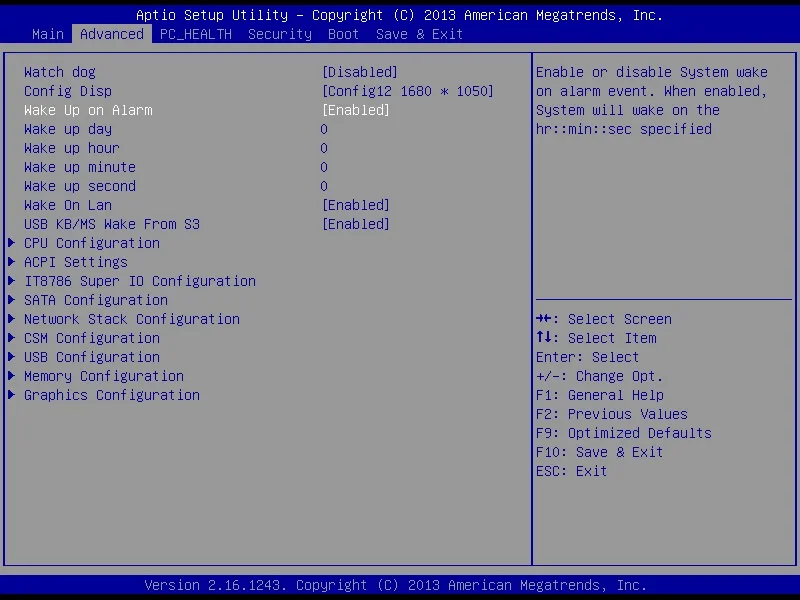Open the CSM Configuration submenu
The width and height of the screenshot is (800, 600).
click(x=92, y=338)
